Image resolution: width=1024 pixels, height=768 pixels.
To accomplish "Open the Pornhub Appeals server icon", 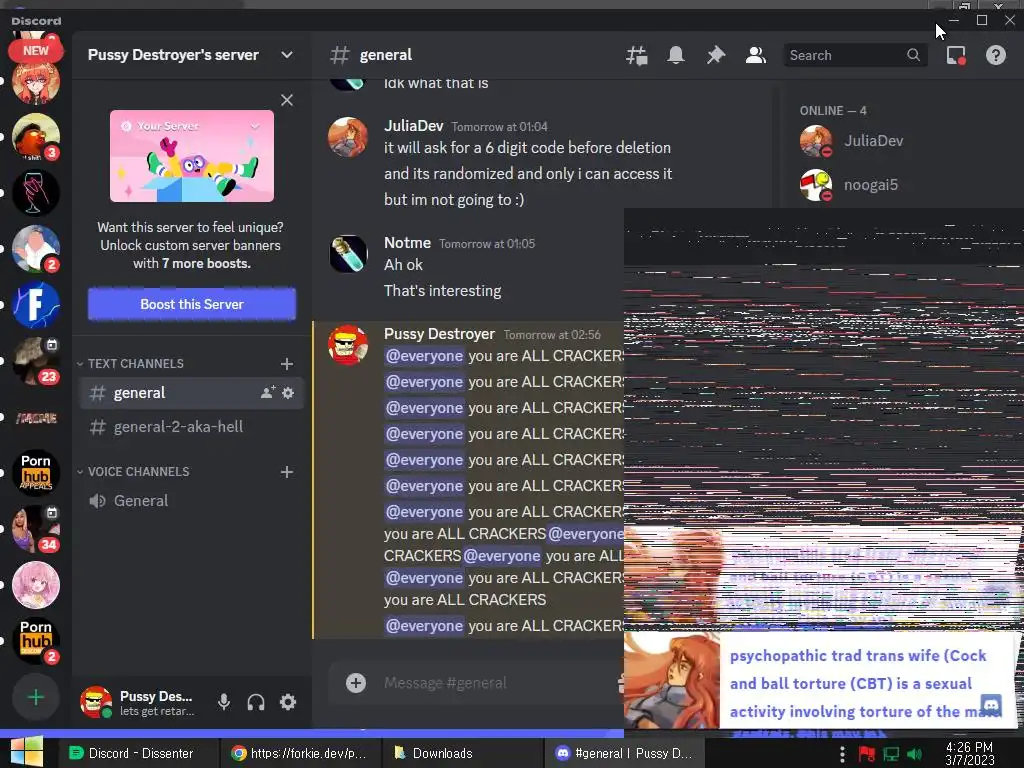I will coord(36,472).
